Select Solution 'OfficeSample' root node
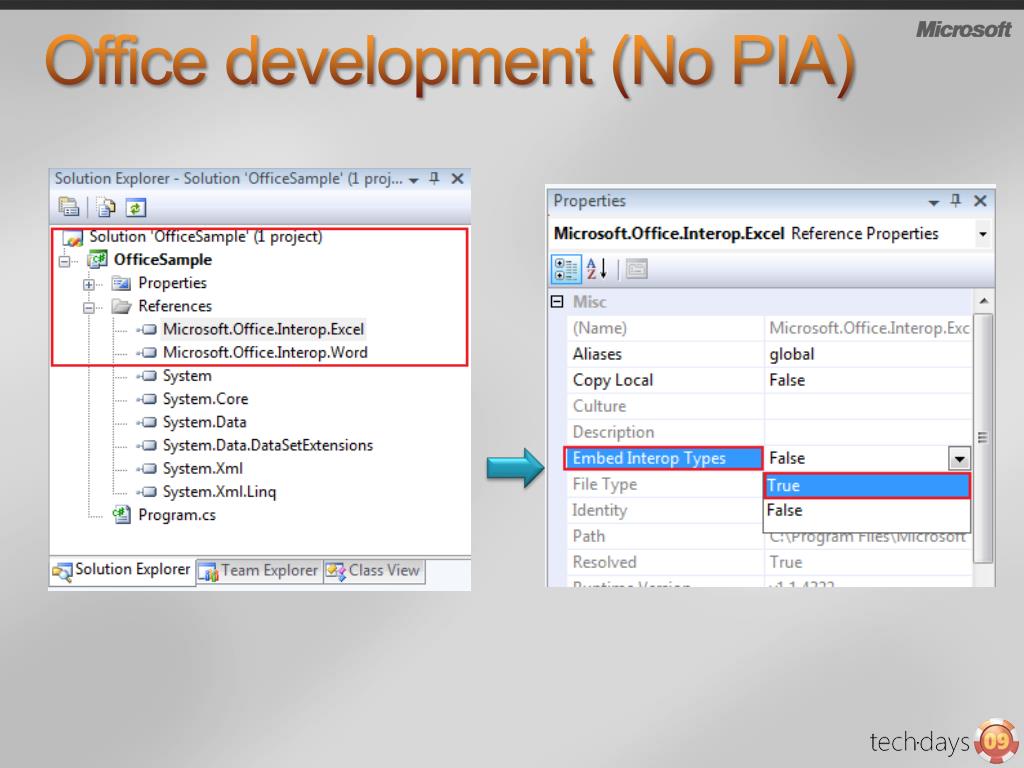 pyautogui.click(x=206, y=236)
